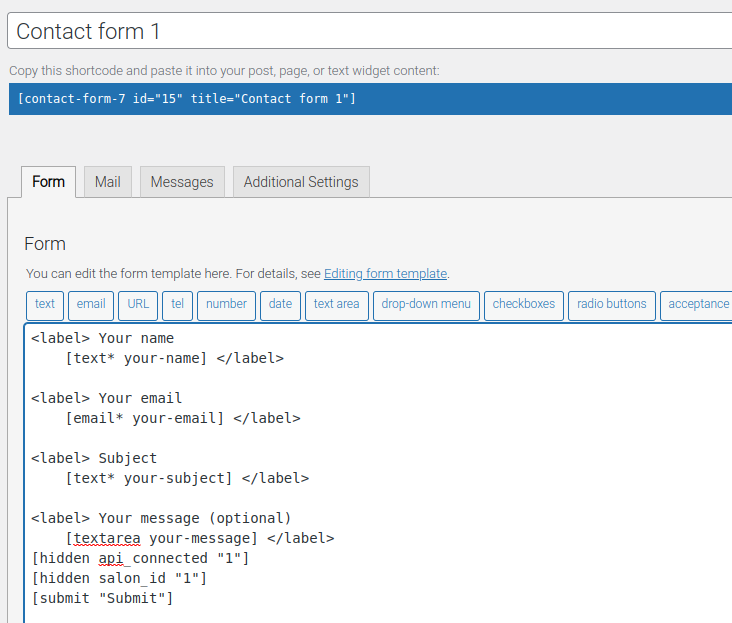Select the contact-form-7 shortcode text
732x623 pixels.
point(187,99)
